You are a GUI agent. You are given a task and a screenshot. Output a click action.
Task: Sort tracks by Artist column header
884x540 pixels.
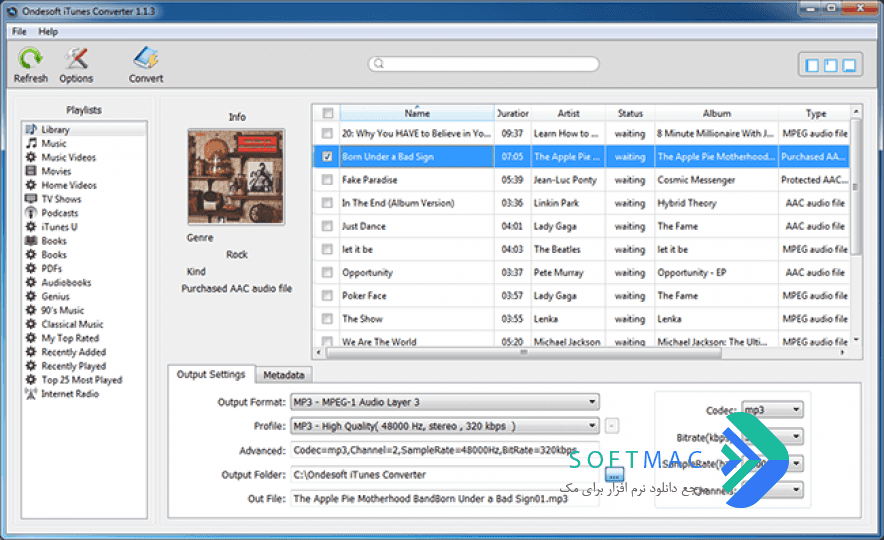tap(568, 113)
